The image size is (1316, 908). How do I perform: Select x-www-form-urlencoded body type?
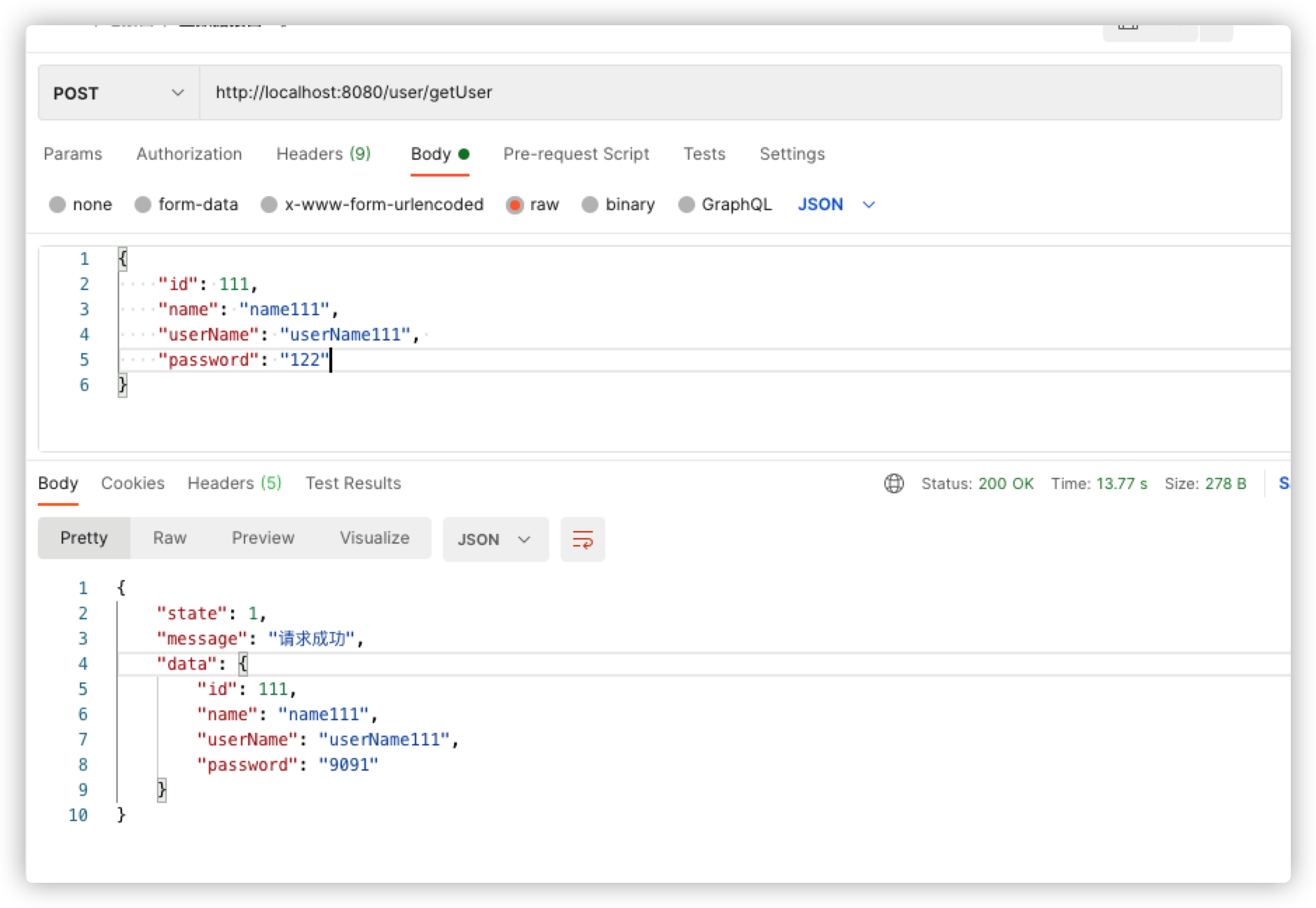269,205
